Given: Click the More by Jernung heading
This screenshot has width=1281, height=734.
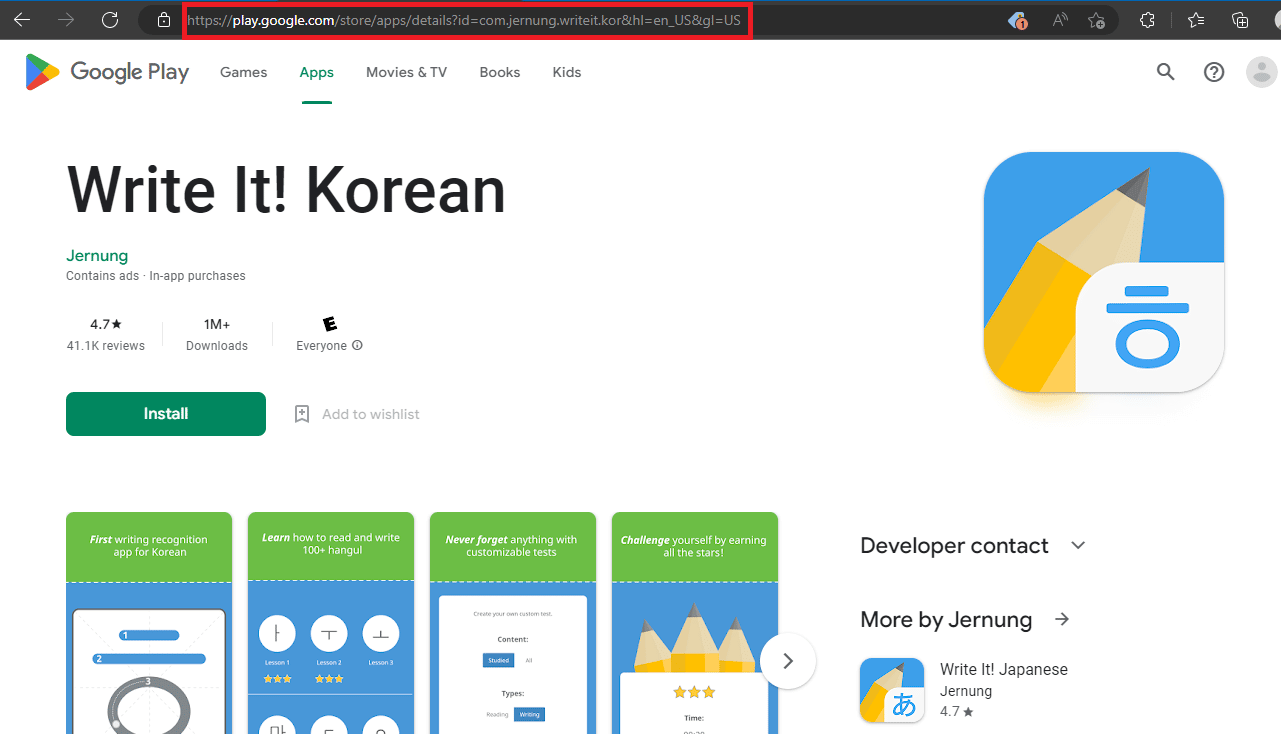Looking at the screenshot, I should pos(946,620).
